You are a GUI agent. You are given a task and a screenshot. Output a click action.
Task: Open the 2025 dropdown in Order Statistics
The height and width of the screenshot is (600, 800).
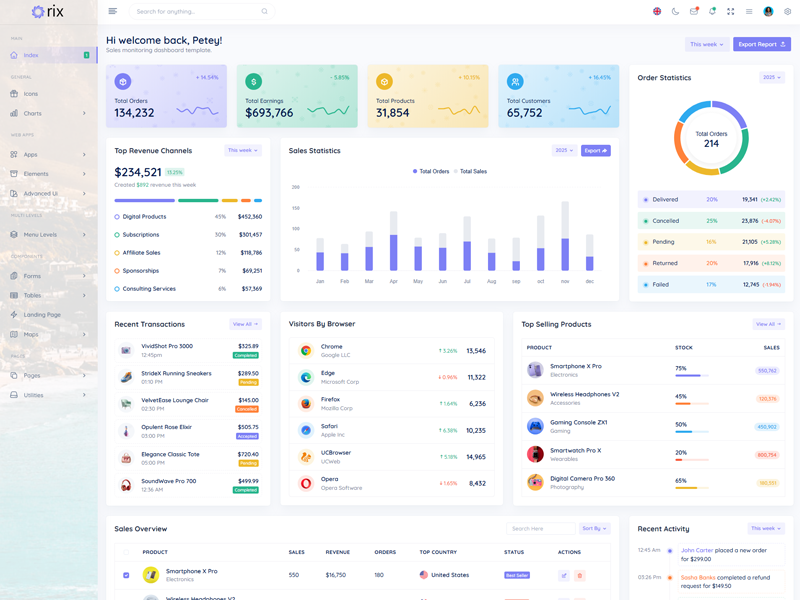772,77
